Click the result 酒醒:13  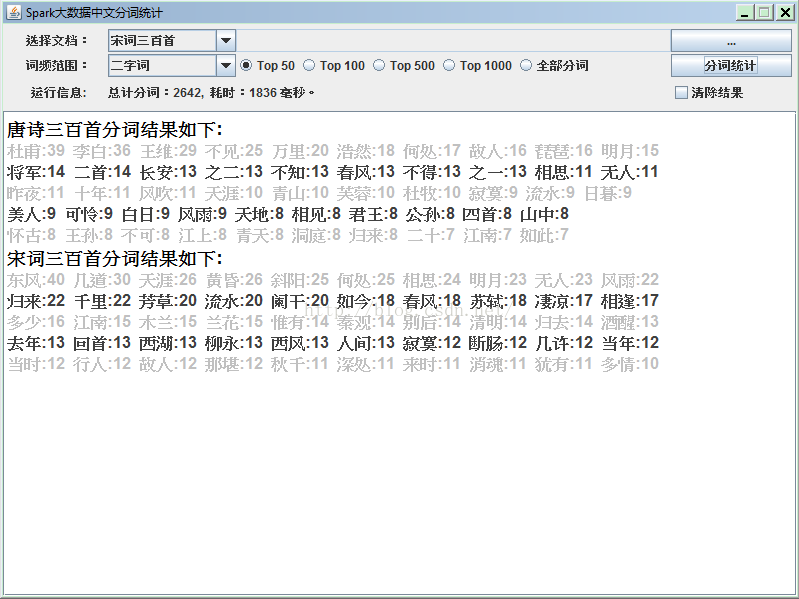click(x=630, y=322)
